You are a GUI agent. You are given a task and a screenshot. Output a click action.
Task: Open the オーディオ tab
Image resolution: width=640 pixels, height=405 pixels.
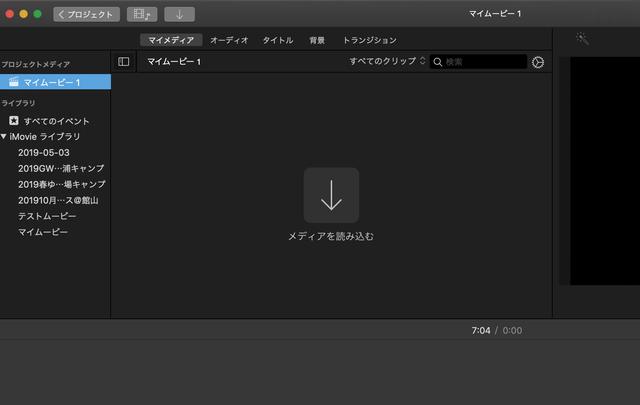point(229,40)
